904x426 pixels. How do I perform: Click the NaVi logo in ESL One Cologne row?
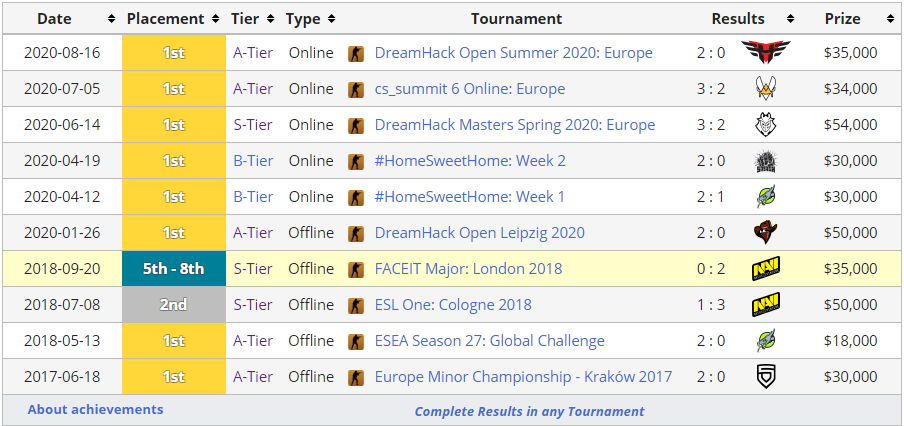click(766, 305)
